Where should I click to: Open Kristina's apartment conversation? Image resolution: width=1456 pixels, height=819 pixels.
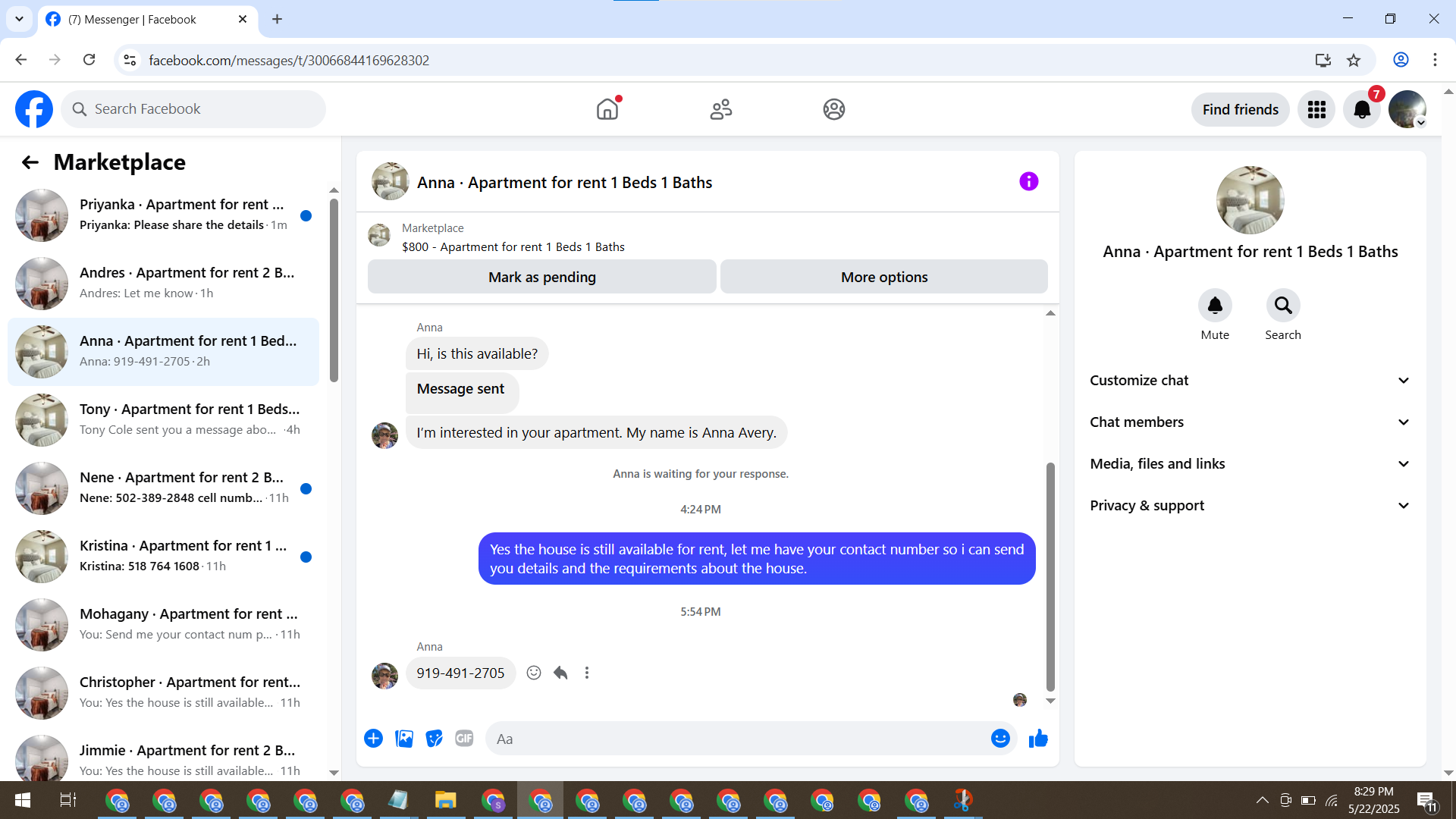[163, 557]
